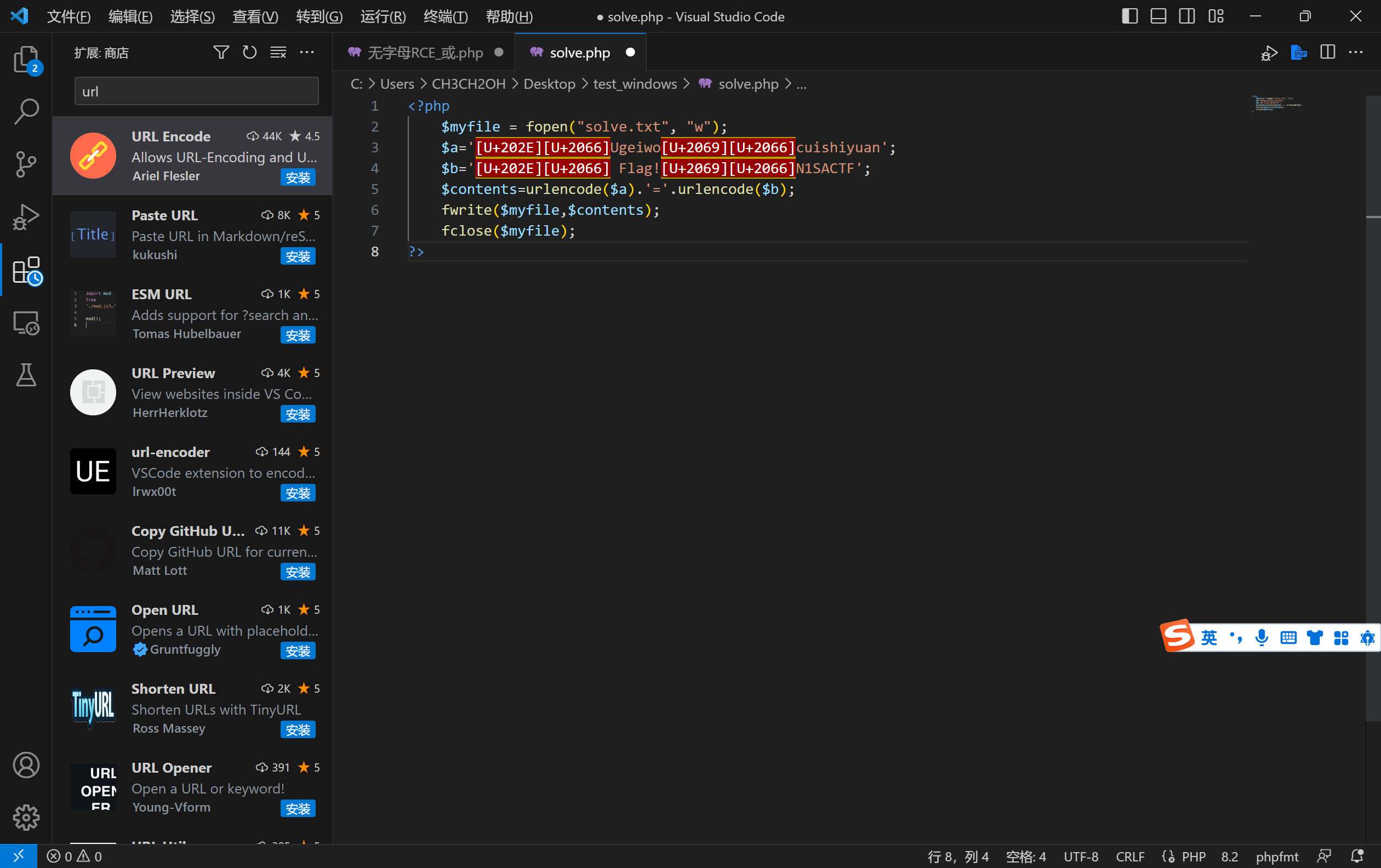This screenshot has height=868, width=1381.
Task: Click the feedback icon in status bar
Action: click(x=1323, y=856)
